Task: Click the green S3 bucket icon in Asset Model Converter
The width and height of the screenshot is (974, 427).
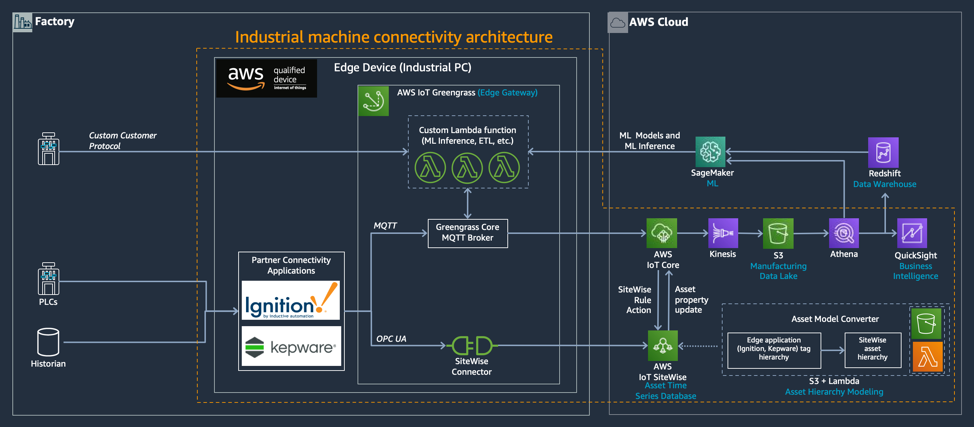Action: click(928, 322)
